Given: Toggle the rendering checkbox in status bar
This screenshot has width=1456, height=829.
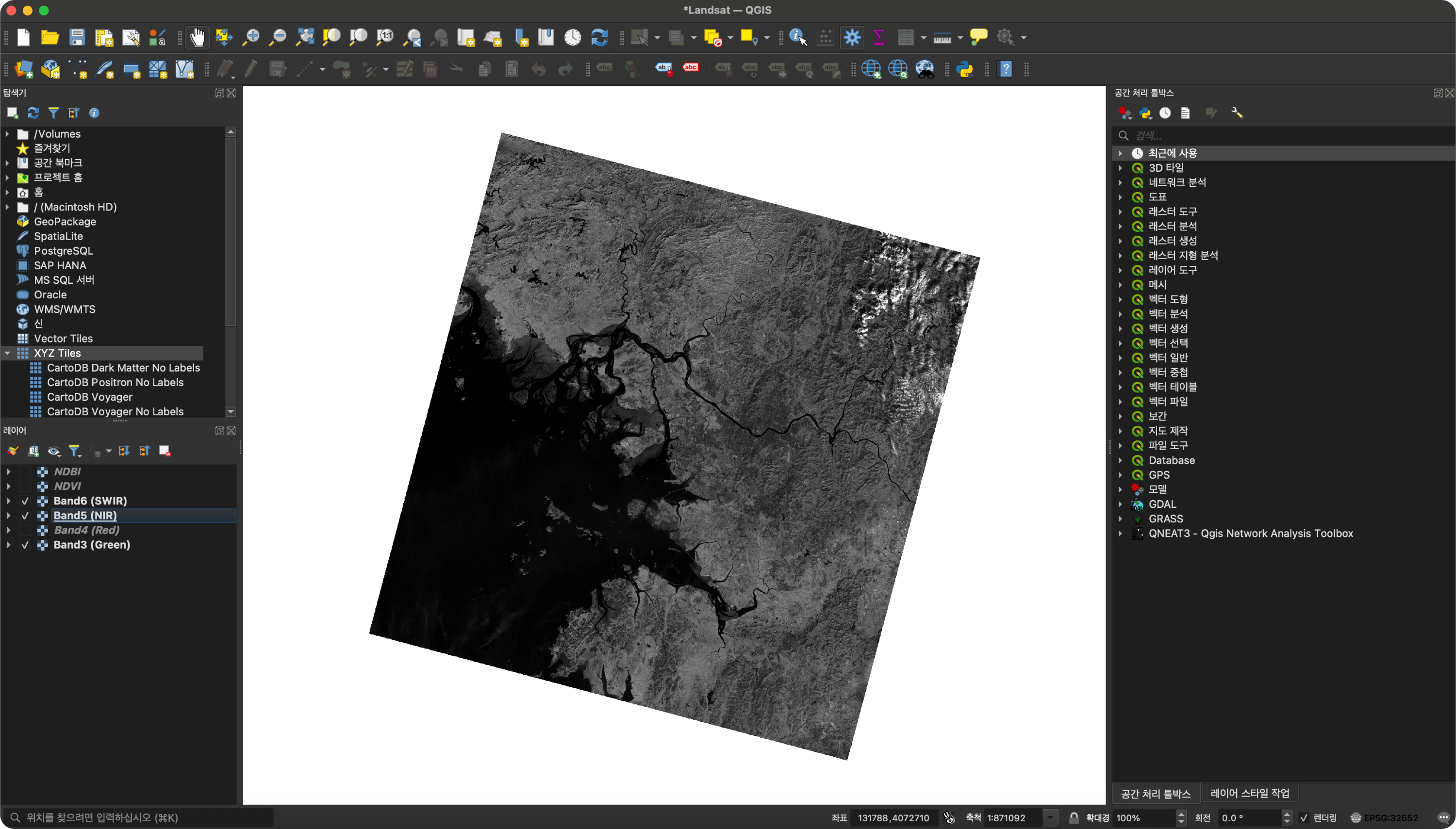Looking at the screenshot, I should [x=1304, y=818].
